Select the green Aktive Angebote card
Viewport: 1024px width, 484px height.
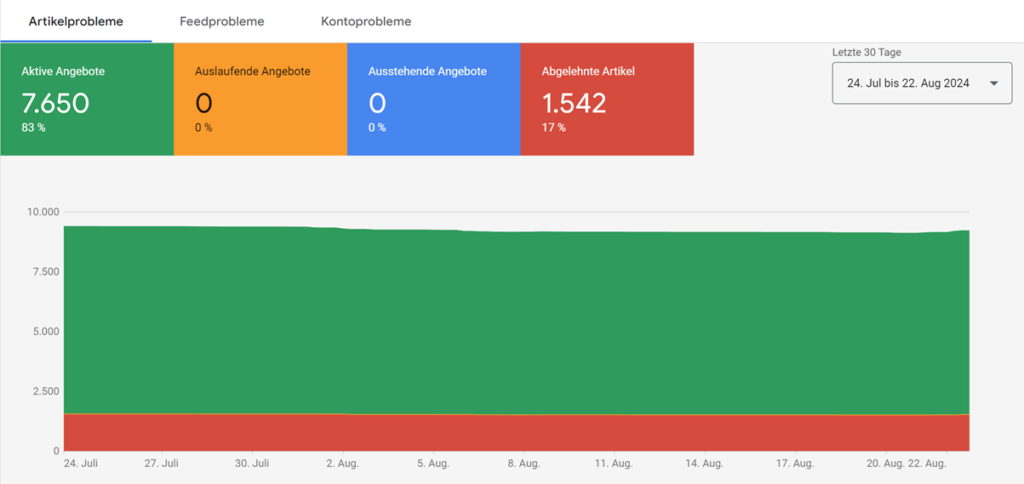[x=87, y=99]
